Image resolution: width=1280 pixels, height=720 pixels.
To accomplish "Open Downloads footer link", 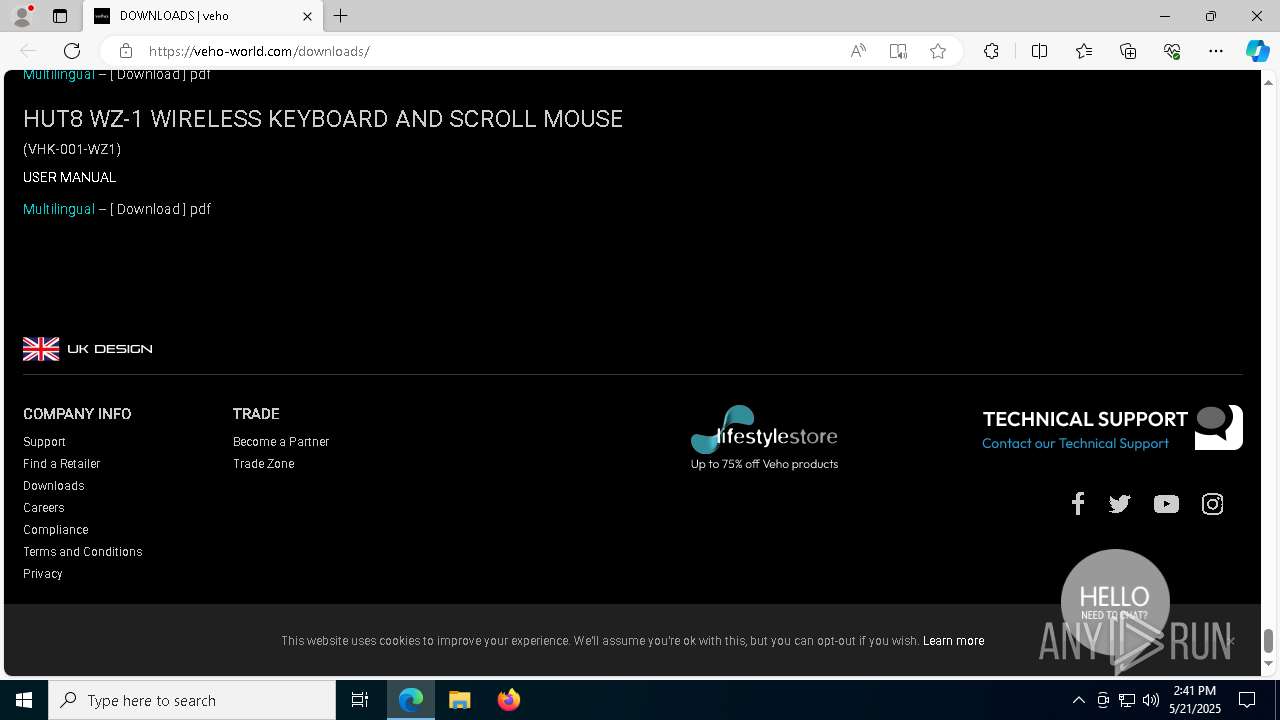I will click(x=54, y=486).
